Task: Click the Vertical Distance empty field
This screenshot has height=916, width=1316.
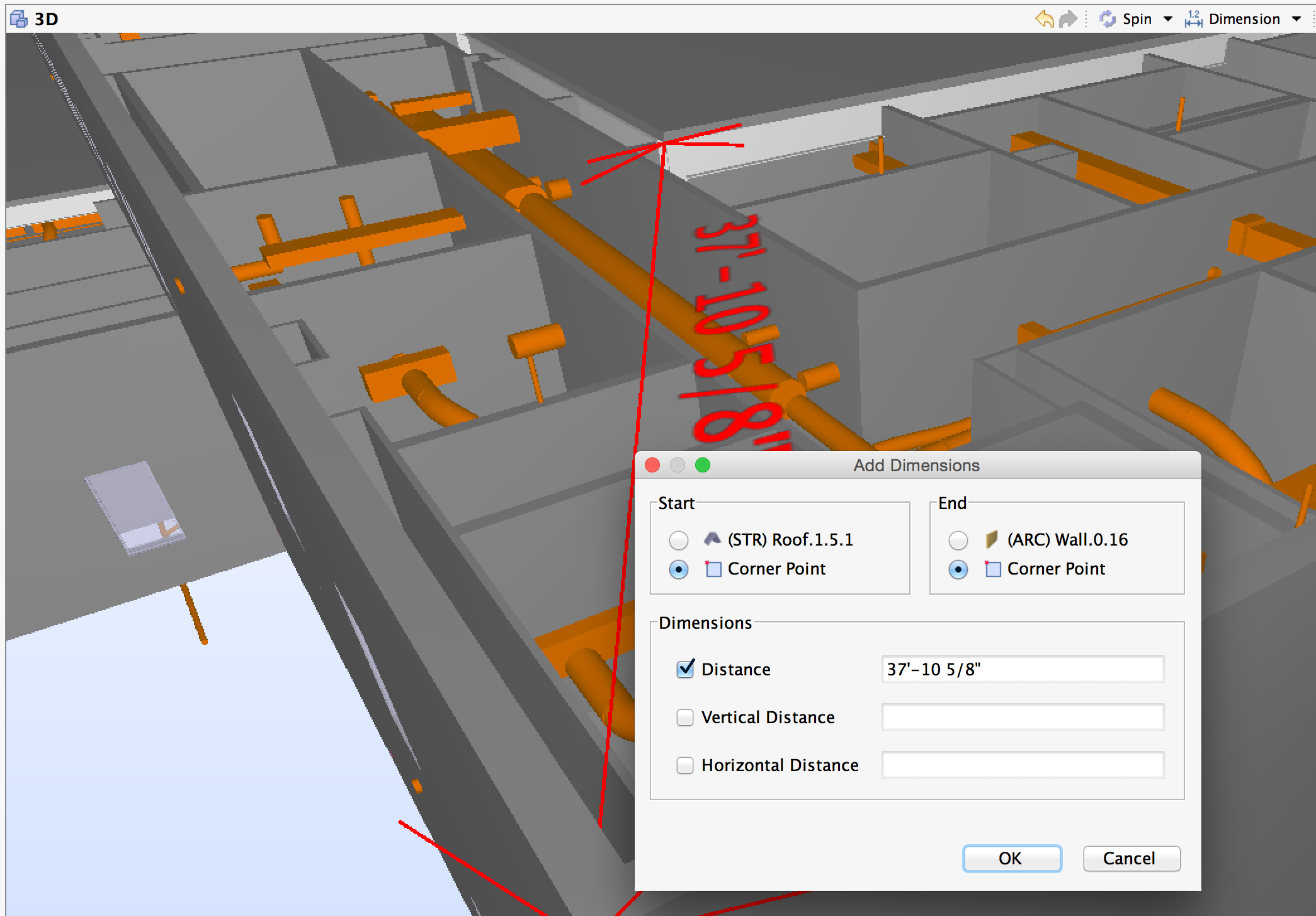Action: pos(1023,718)
